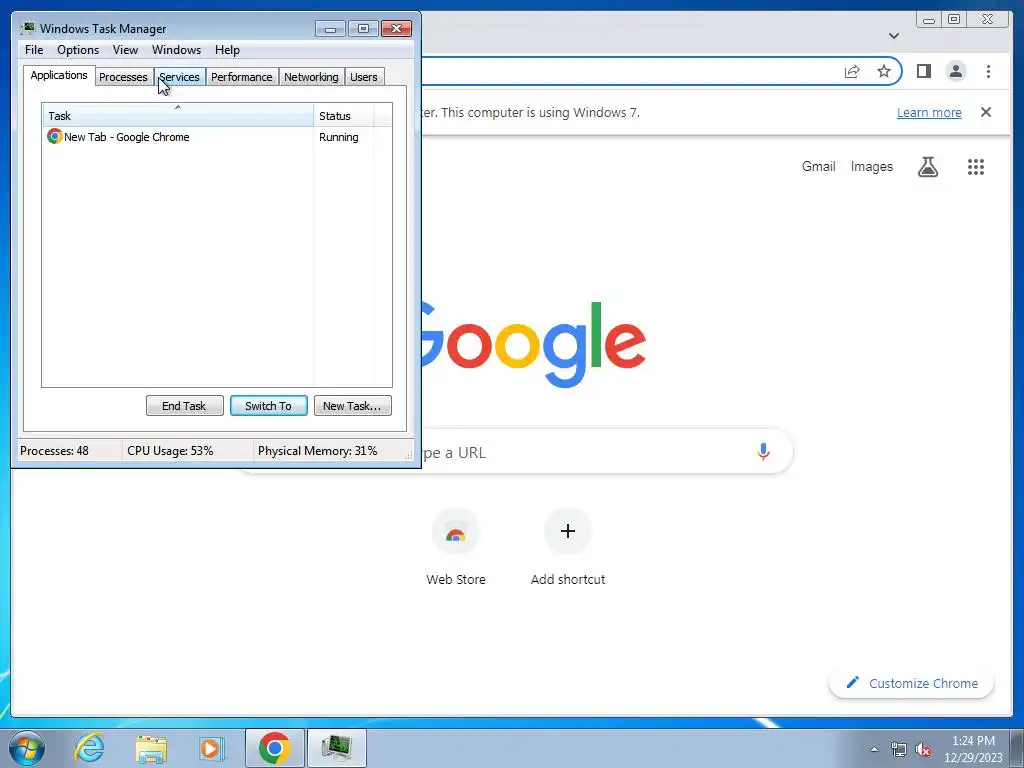Select the Applications tab

59,75
